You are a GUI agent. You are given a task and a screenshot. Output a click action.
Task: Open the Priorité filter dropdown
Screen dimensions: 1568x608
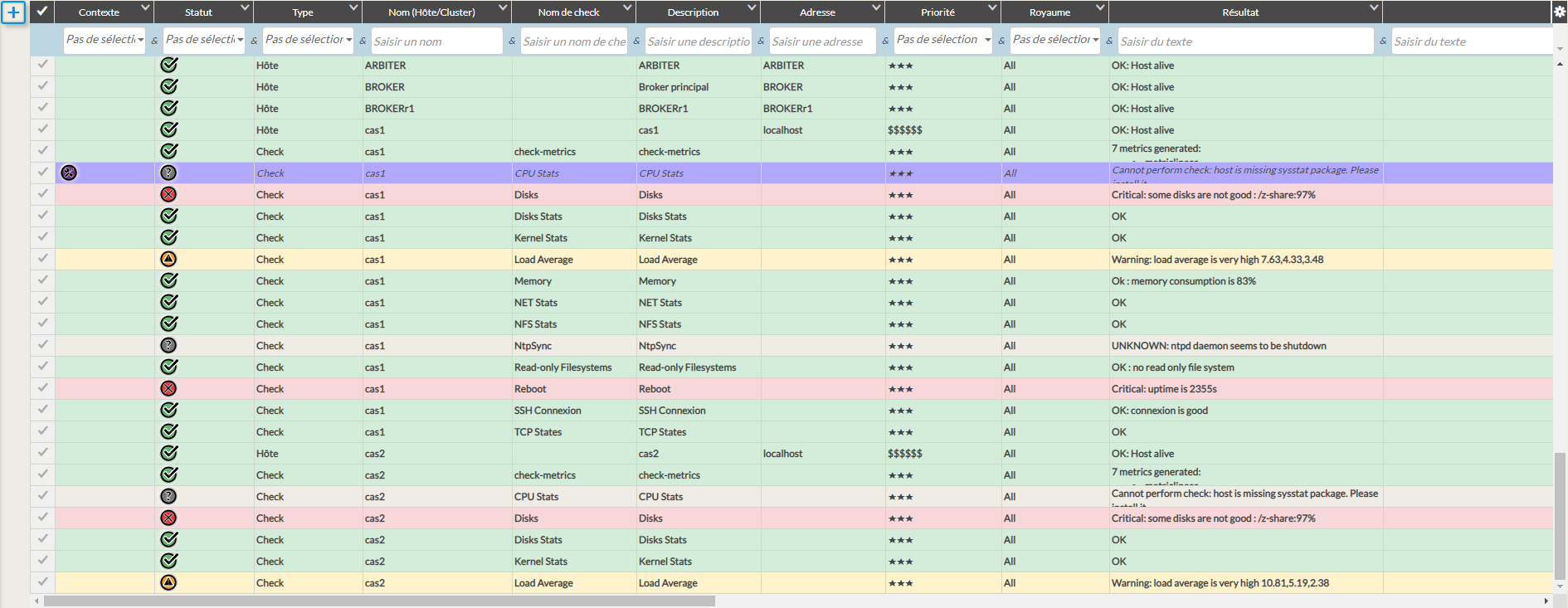click(942, 40)
